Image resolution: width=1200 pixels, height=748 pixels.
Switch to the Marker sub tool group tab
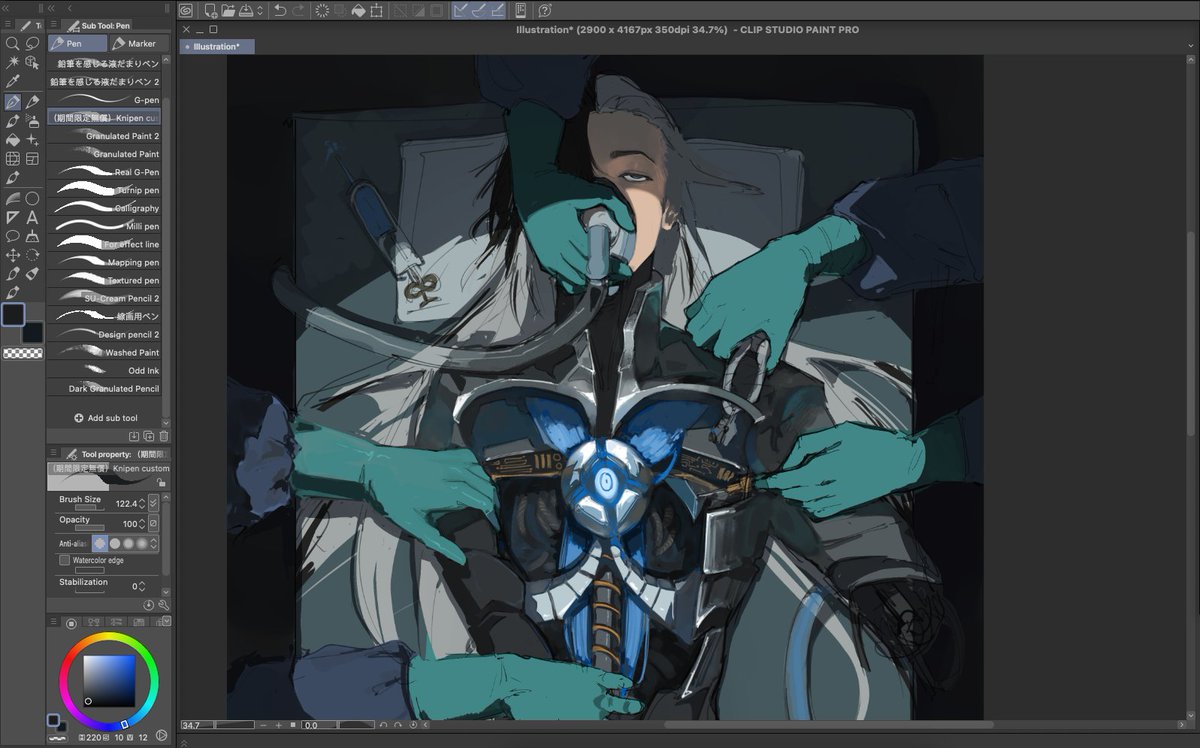coord(138,43)
